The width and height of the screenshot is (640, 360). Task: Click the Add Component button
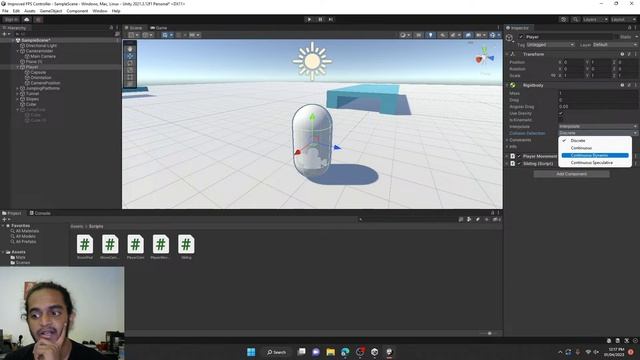point(571,174)
